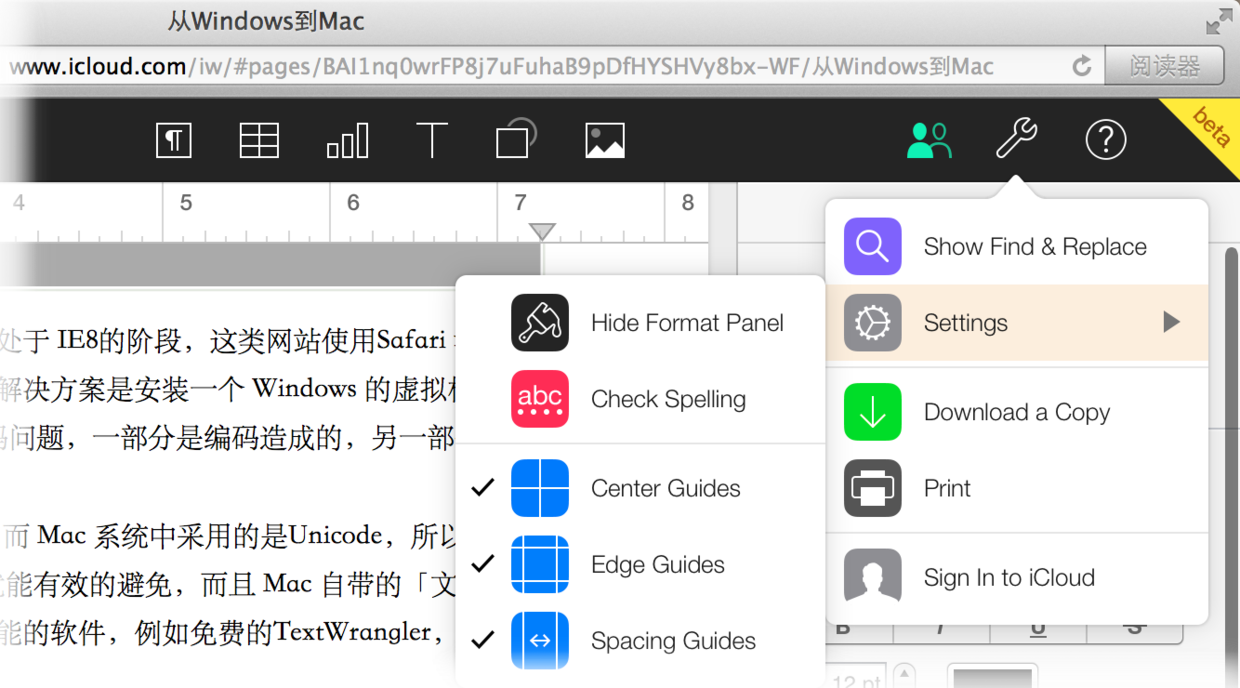1240x688 pixels.
Task: Enter fullscreen with the corner arrows icon
Action: pyautogui.click(x=1219, y=21)
